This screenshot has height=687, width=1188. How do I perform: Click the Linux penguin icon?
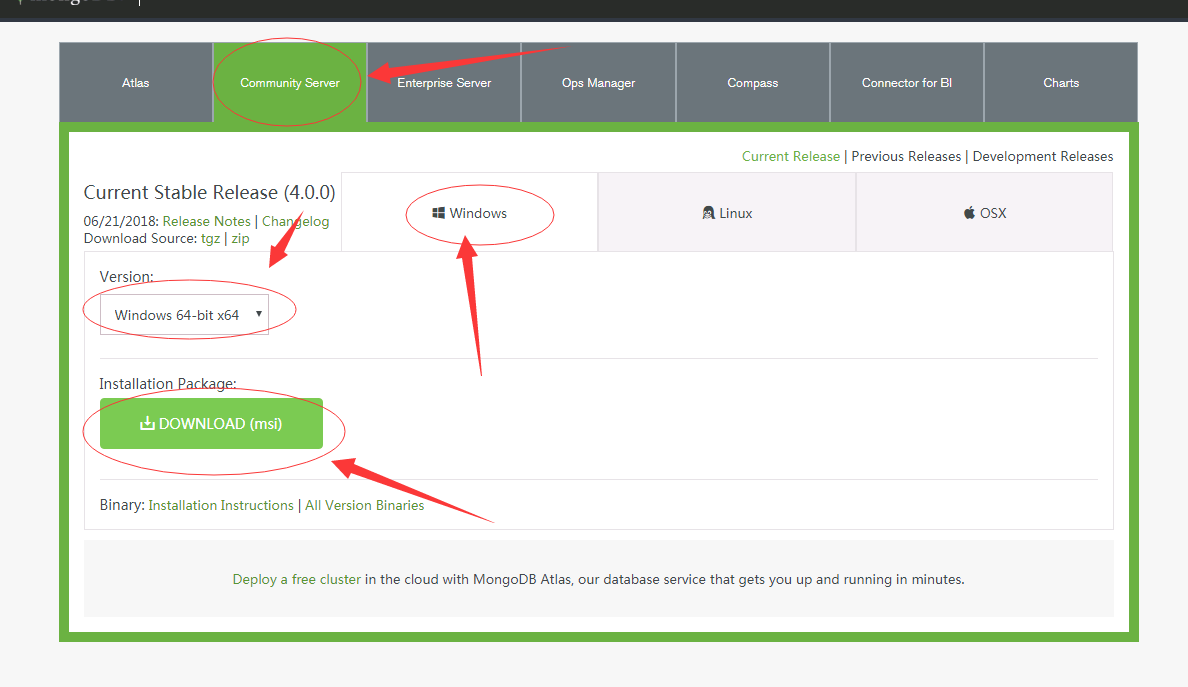point(708,213)
